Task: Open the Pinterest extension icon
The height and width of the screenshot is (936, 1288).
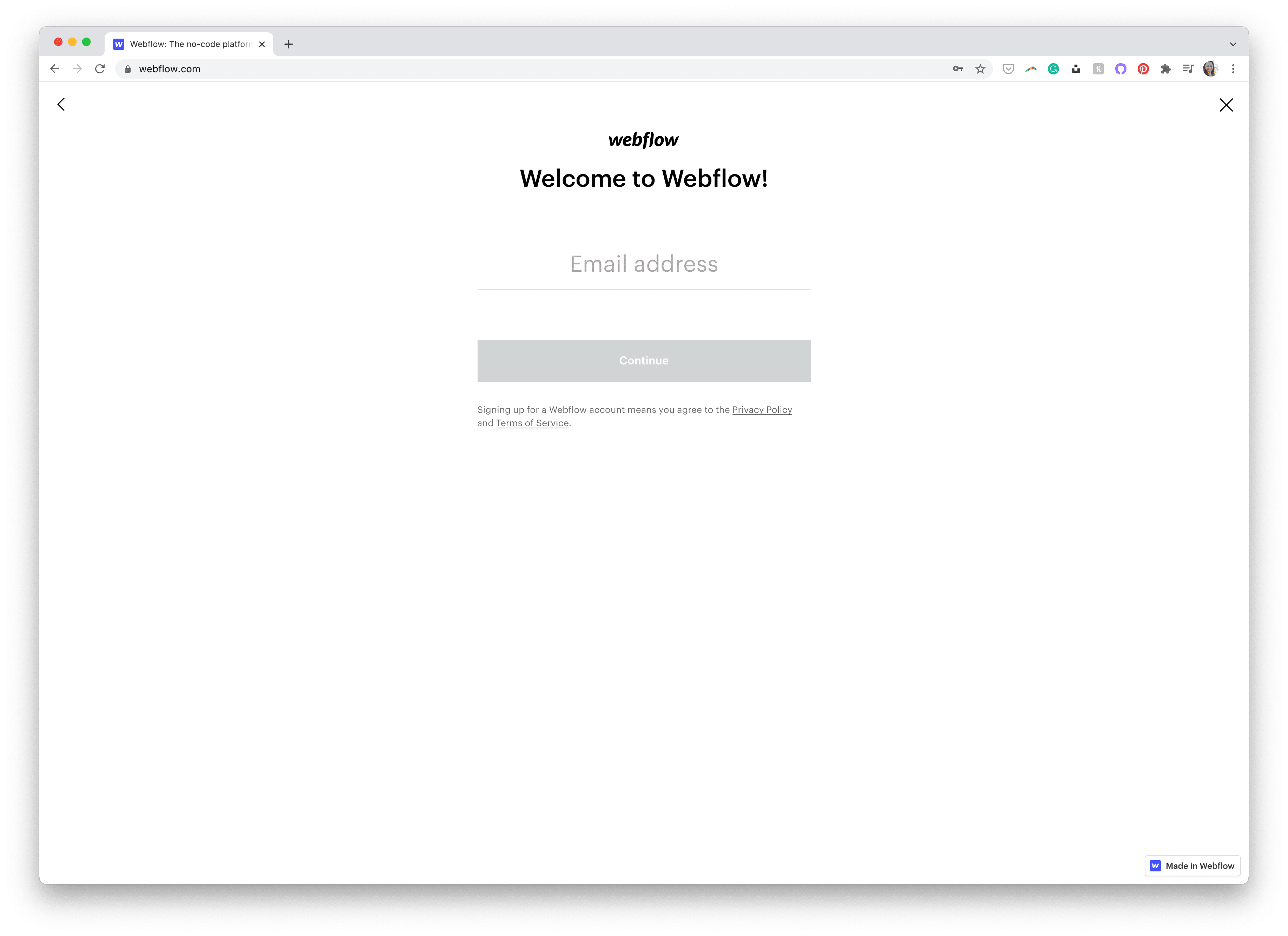Action: point(1143,69)
